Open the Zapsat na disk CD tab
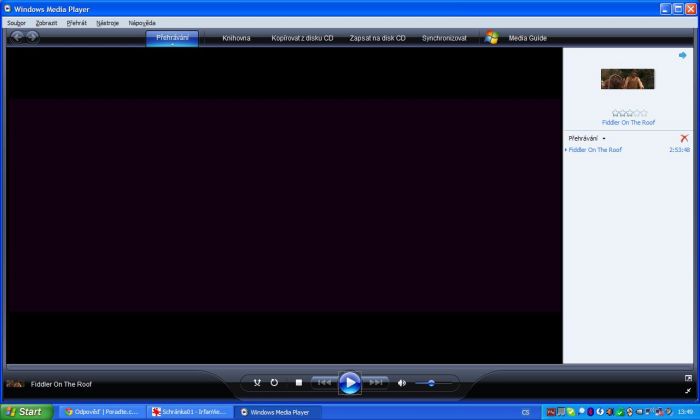700x420 pixels. tap(377, 38)
